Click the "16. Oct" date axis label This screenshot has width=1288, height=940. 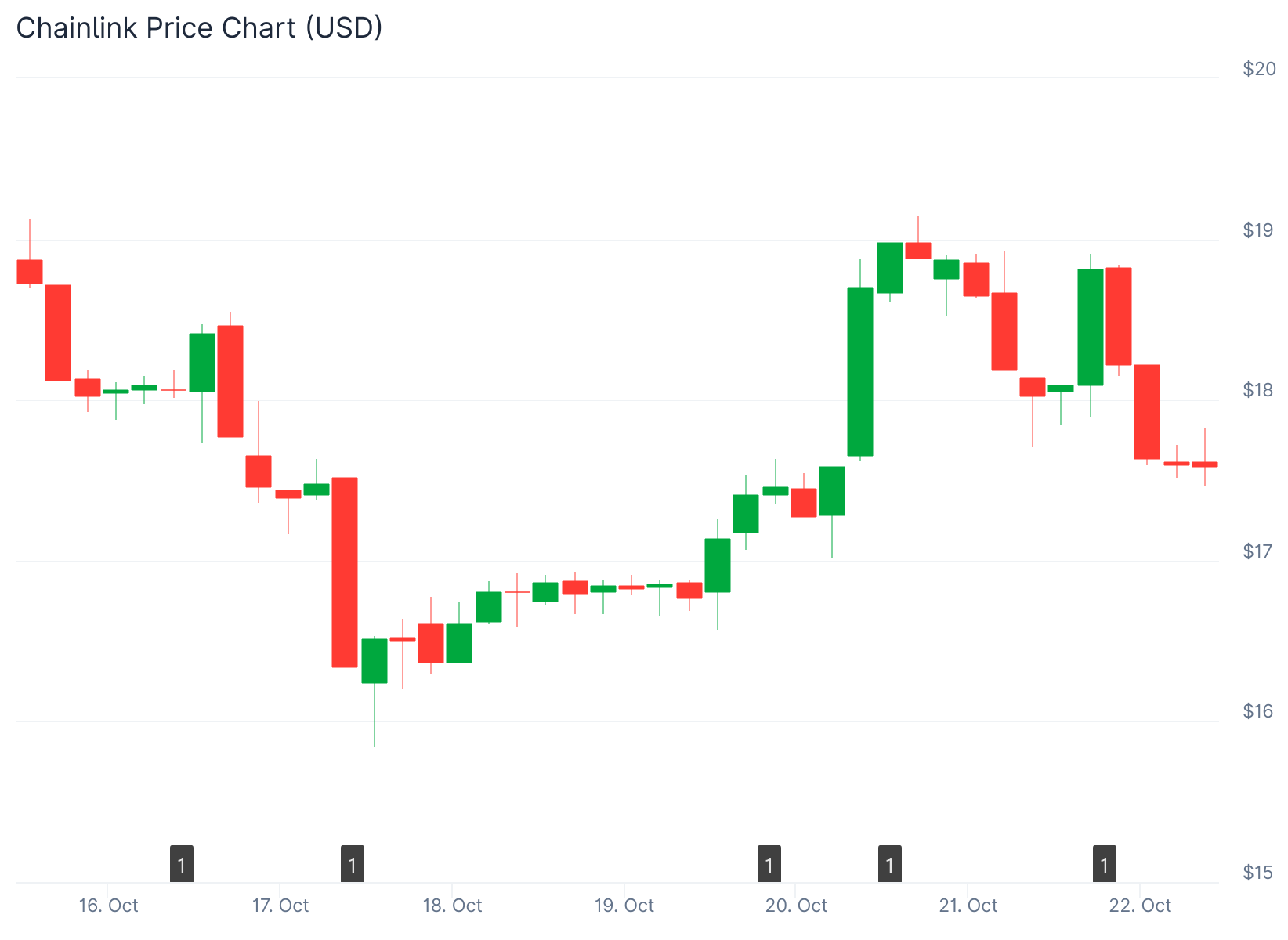pos(108,906)
